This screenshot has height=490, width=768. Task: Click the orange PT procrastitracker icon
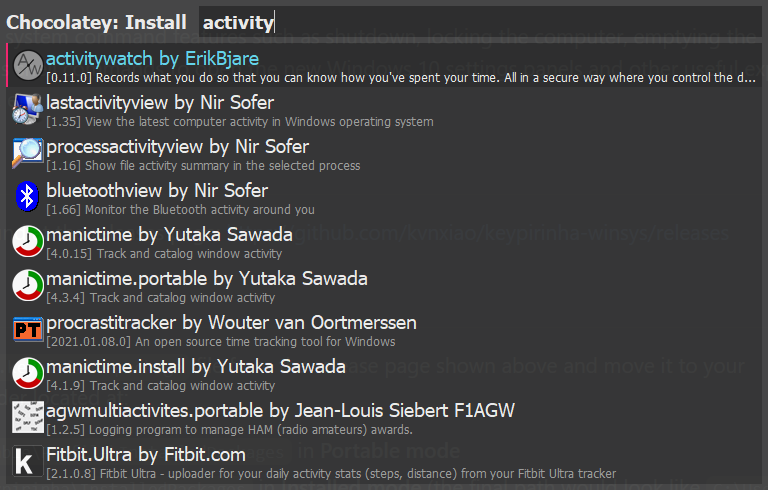click(28, 329)
